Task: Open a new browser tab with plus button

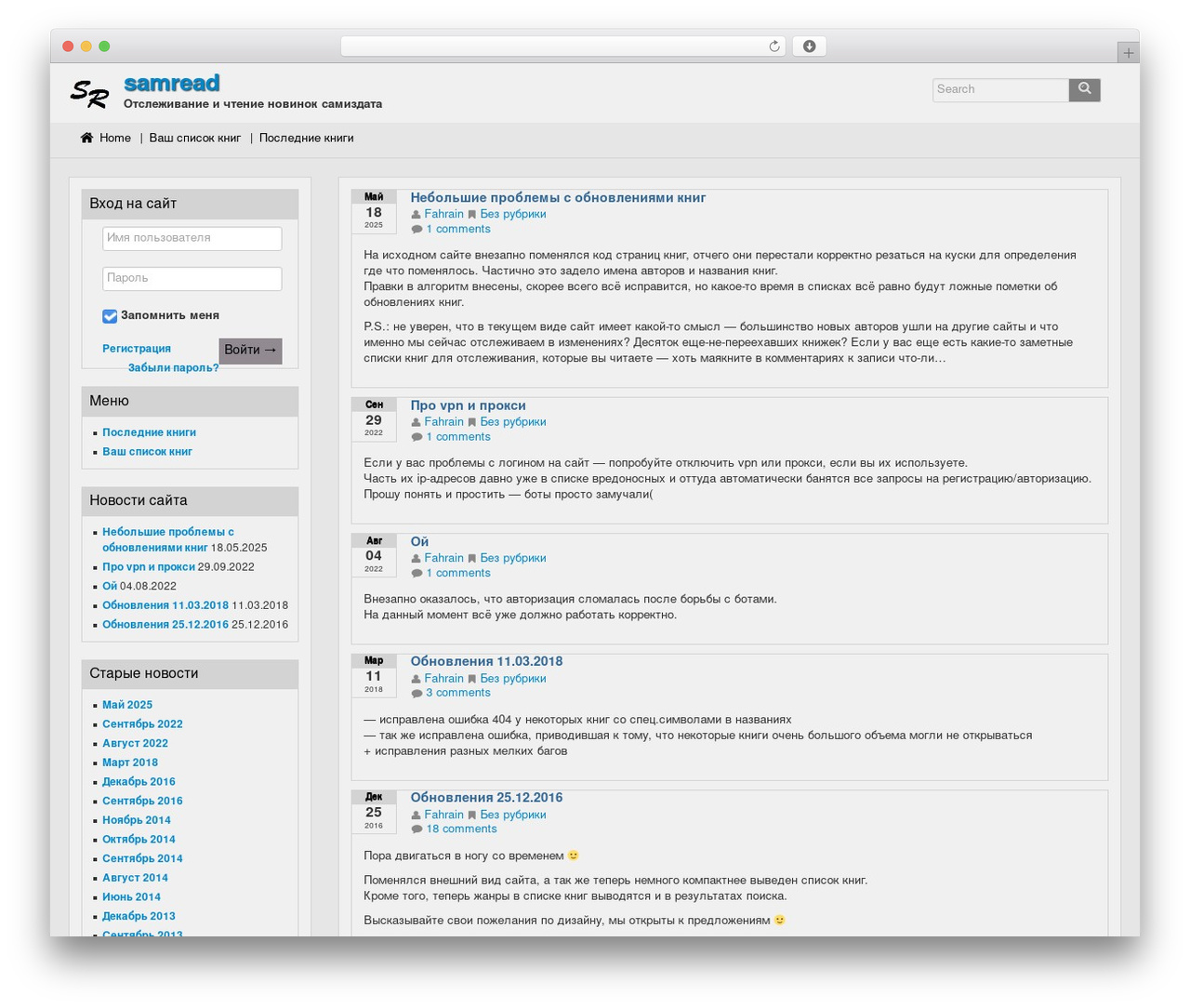Action: (1128, 53)
